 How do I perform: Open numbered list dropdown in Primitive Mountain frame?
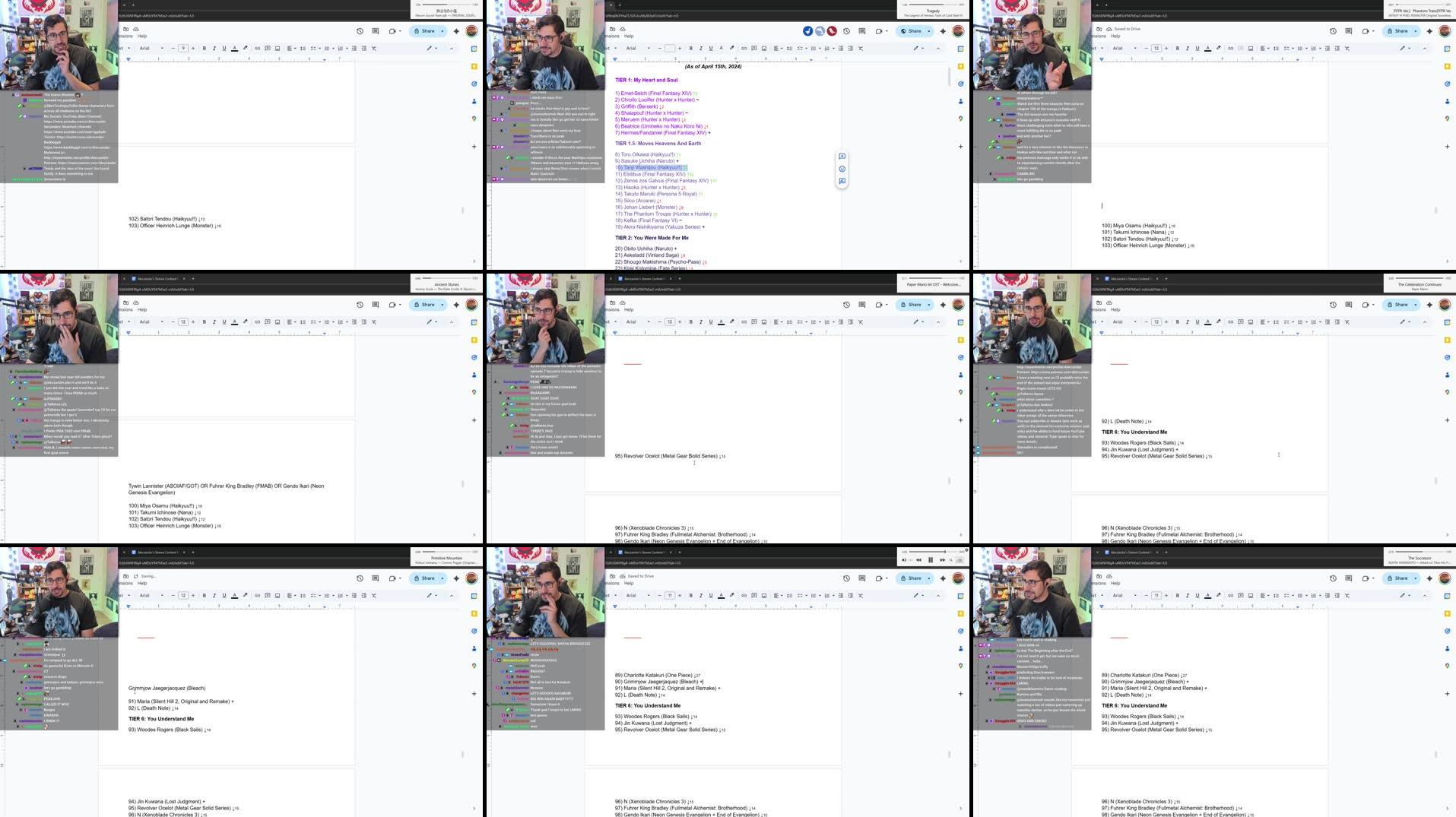tap(342, 596)
